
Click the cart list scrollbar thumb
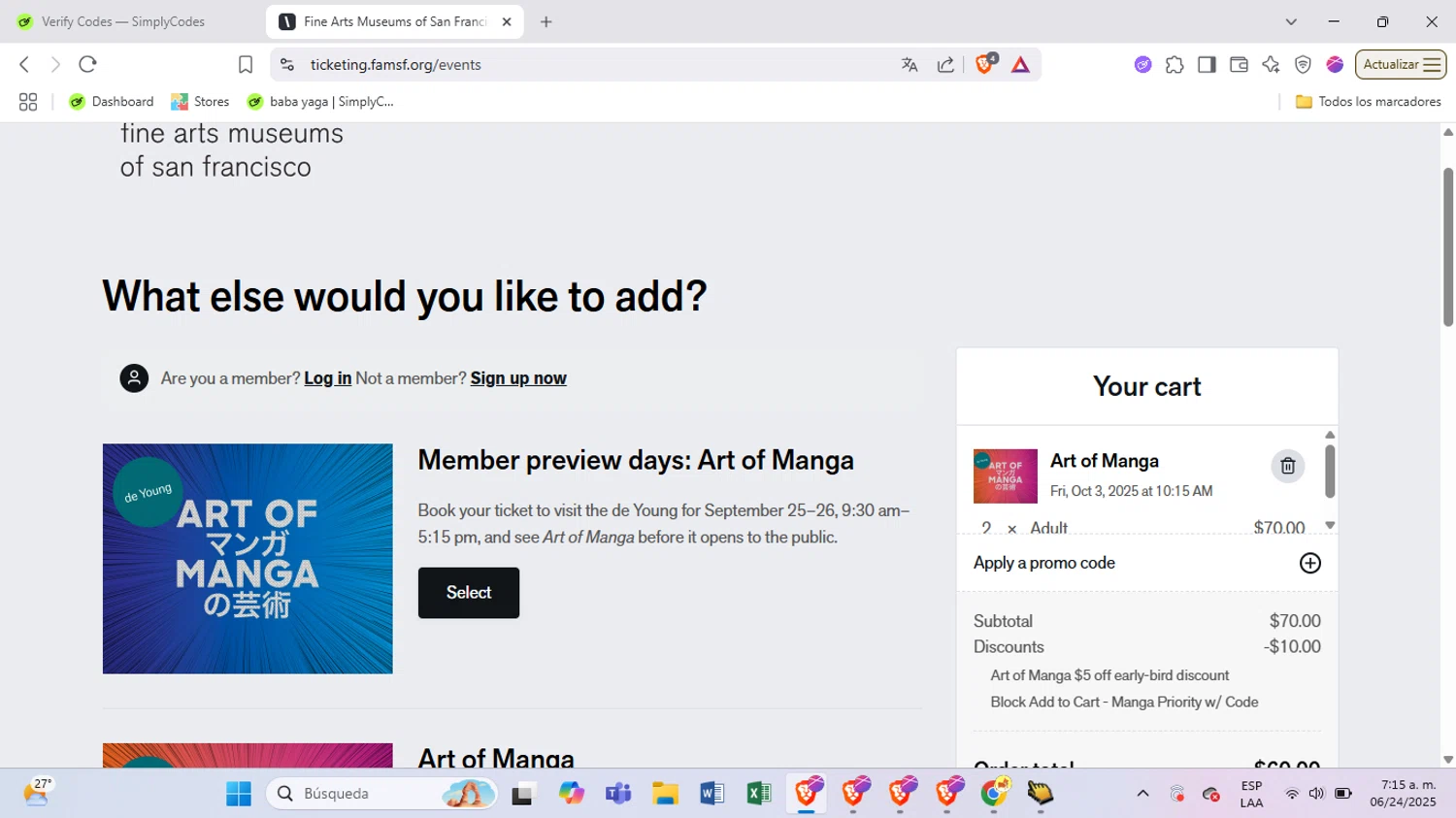pos(1330,471)
